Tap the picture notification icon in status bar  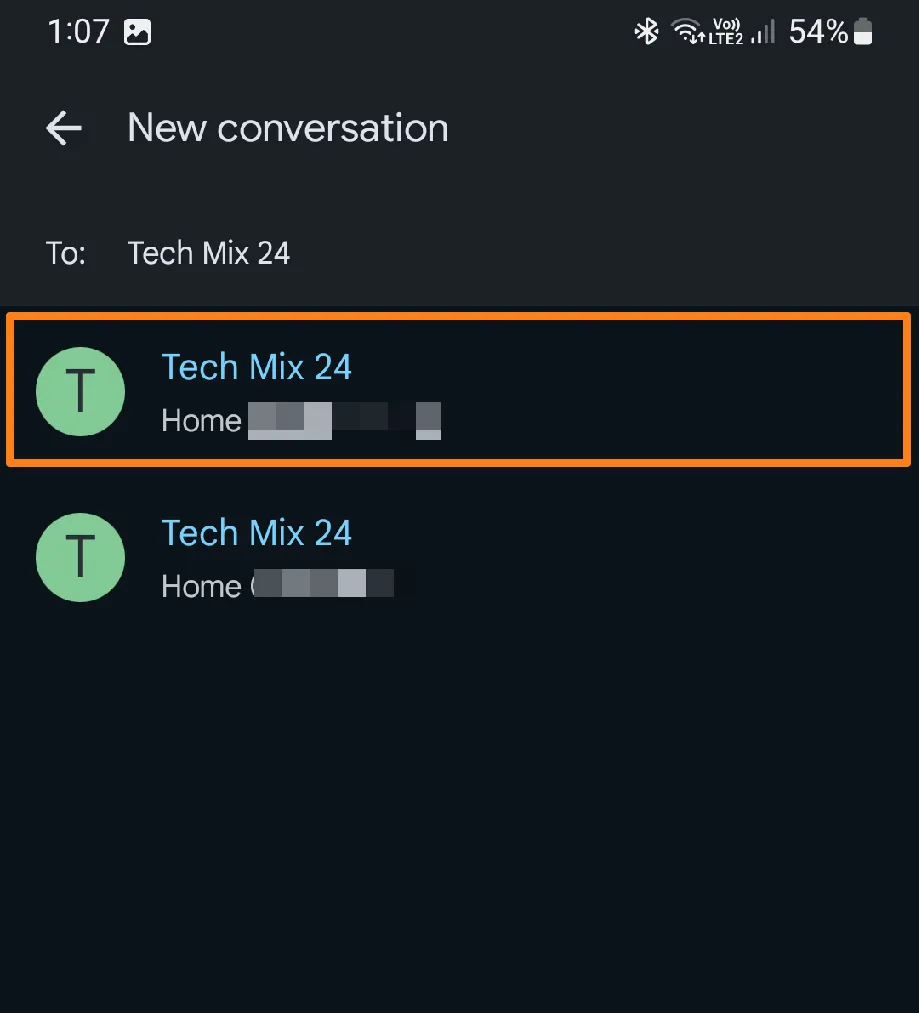coord(137,32)
